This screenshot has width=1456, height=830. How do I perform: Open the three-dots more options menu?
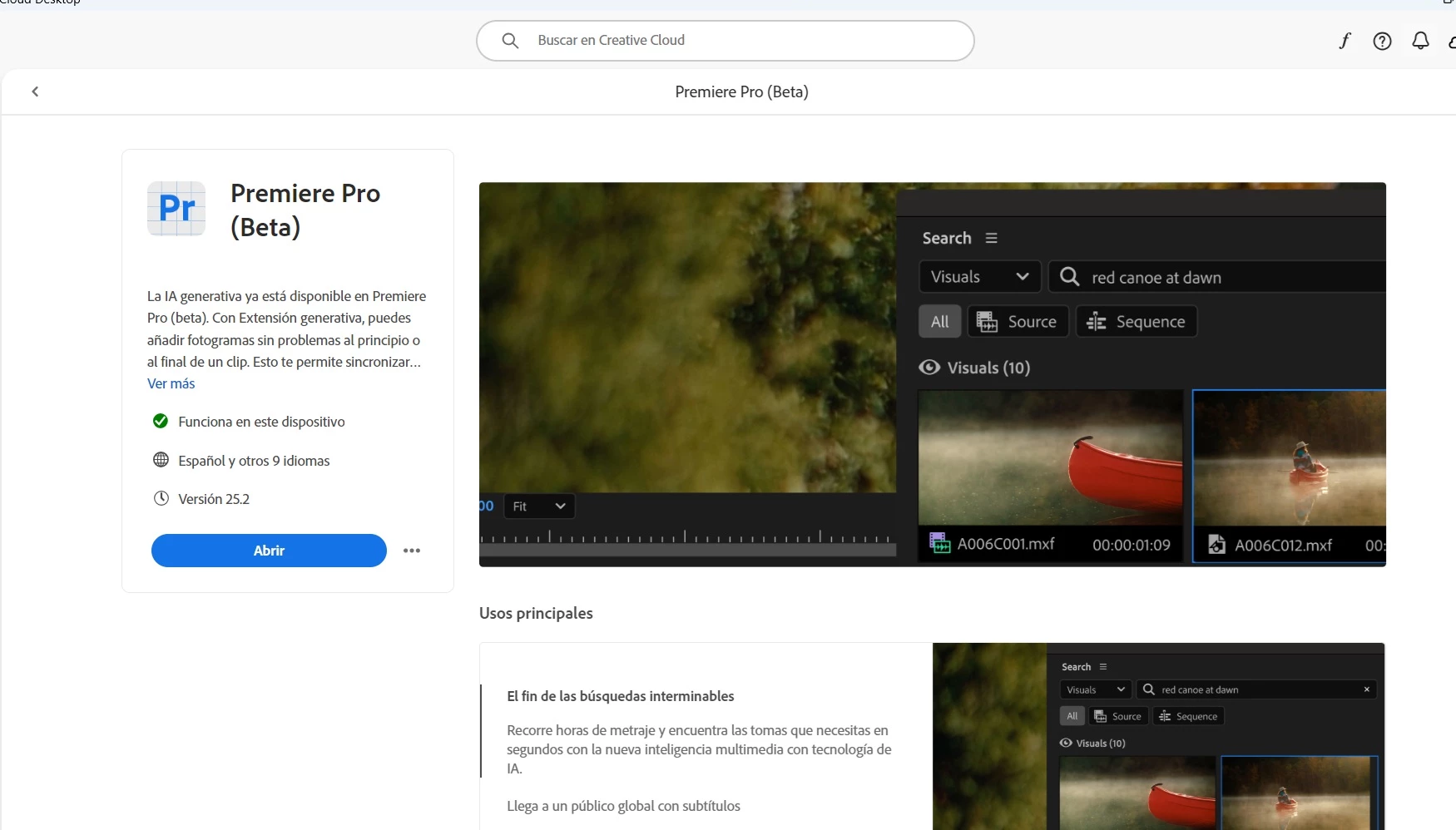412,551
